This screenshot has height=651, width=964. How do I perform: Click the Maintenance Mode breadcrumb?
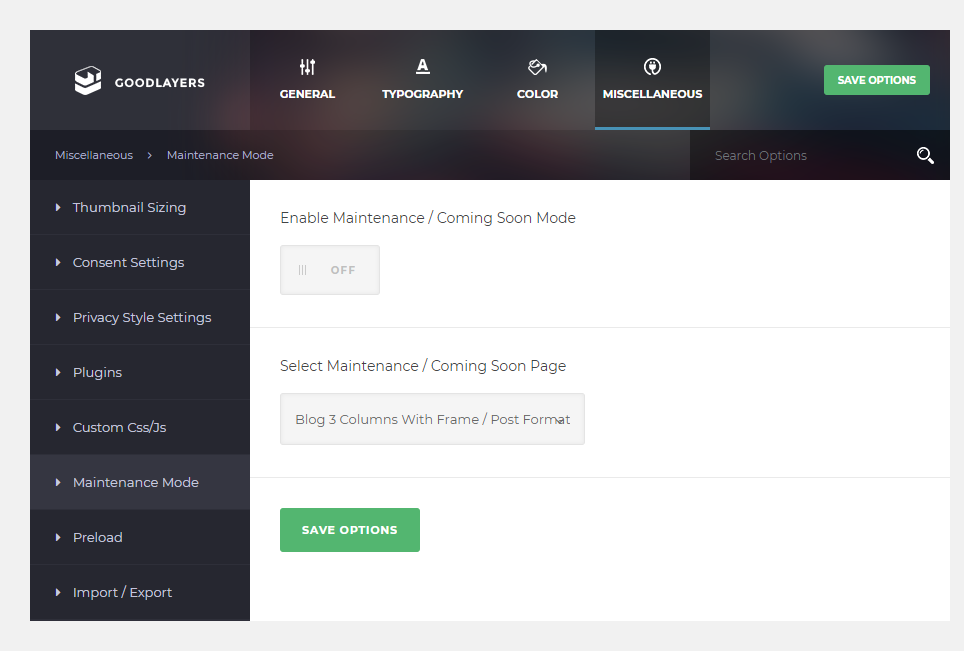click(220, 155)
